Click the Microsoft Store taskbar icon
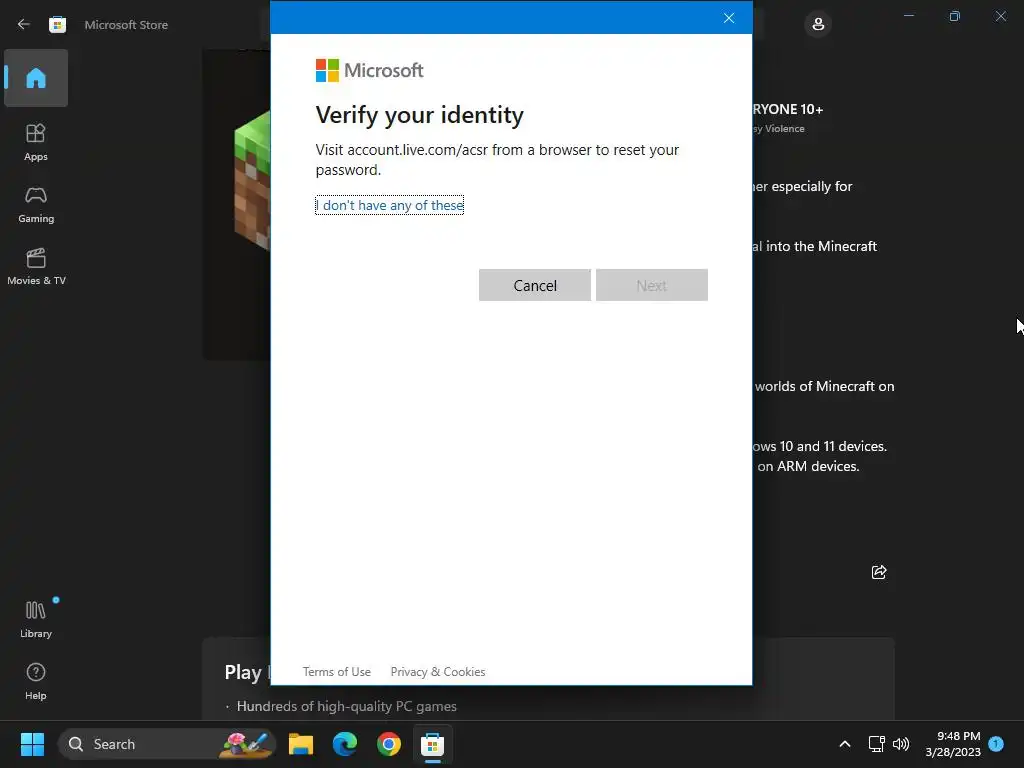Viewport: 1024px width, 768px height. (x=432, y=744)
